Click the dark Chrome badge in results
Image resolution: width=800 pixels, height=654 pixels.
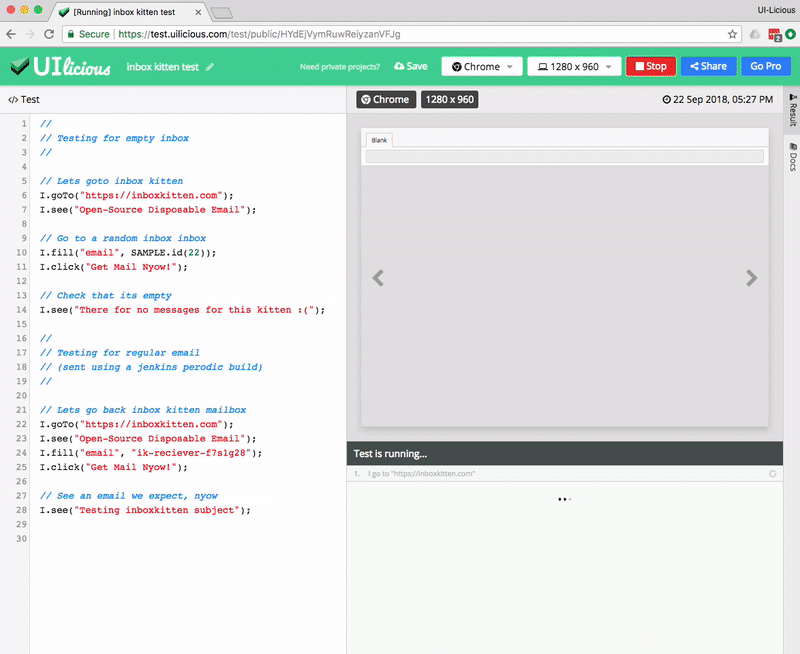click(386, 99)
